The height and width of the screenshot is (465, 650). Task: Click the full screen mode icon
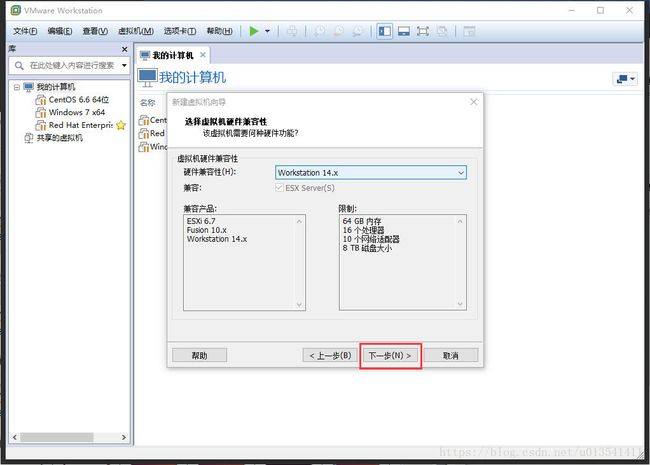click(x=422, y=31)
